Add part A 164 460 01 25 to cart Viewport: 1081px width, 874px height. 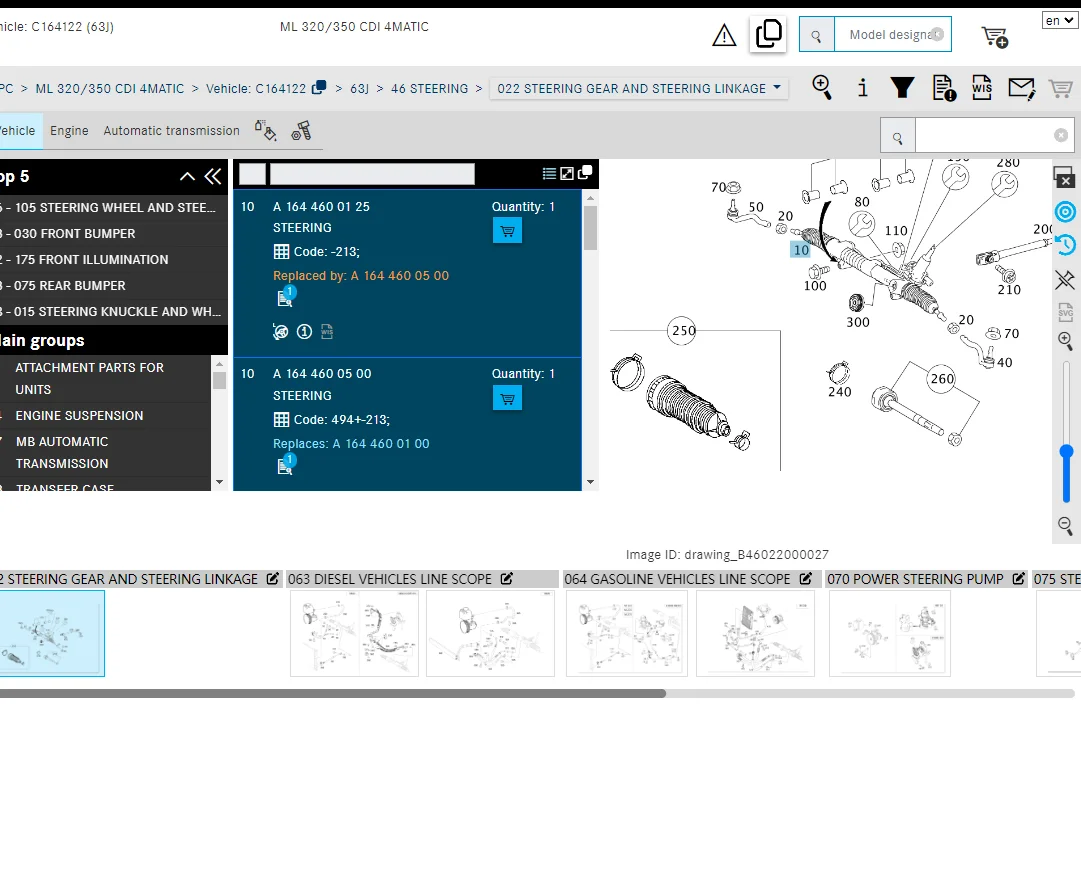click(x=507, y=231)
